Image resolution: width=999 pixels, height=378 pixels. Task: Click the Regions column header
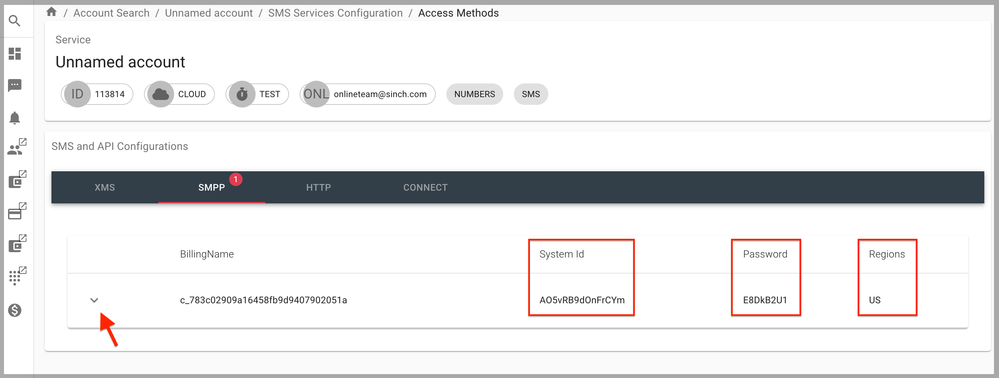point(887,254)
